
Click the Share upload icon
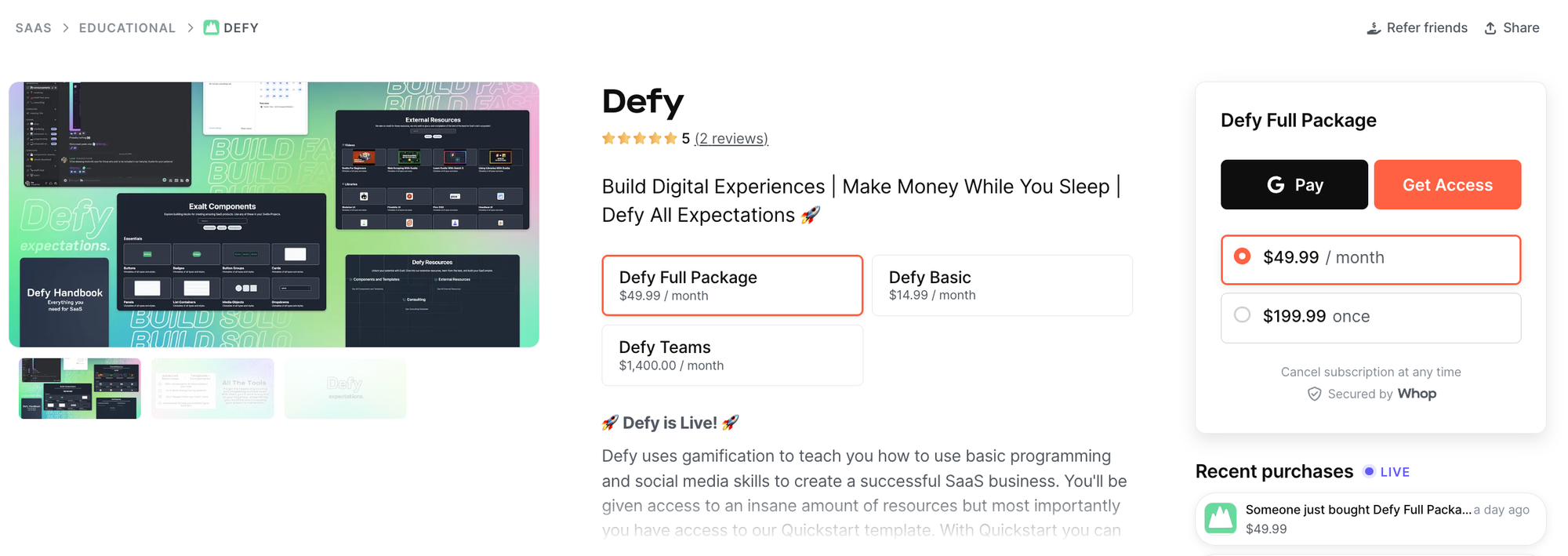pos(1490,28)
